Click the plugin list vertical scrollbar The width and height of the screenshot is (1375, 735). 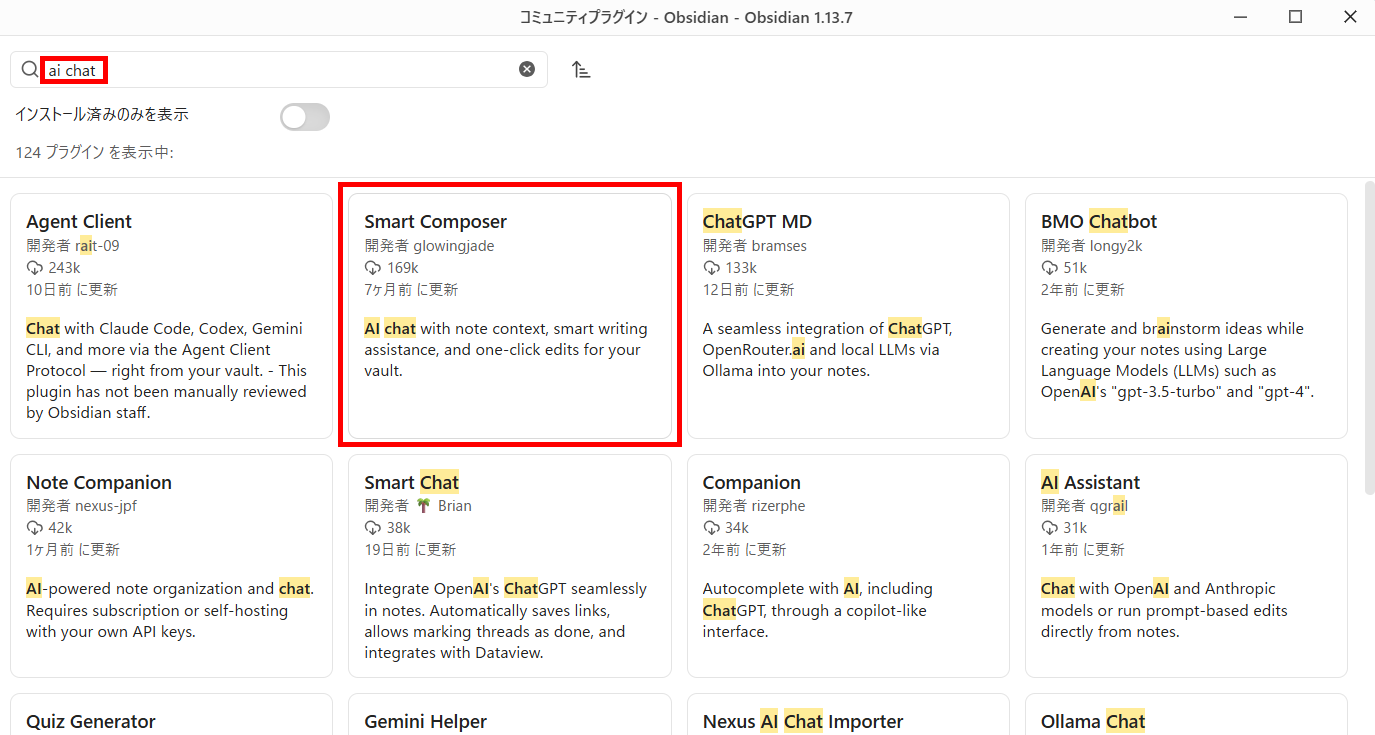click(x=1369, y=338)
